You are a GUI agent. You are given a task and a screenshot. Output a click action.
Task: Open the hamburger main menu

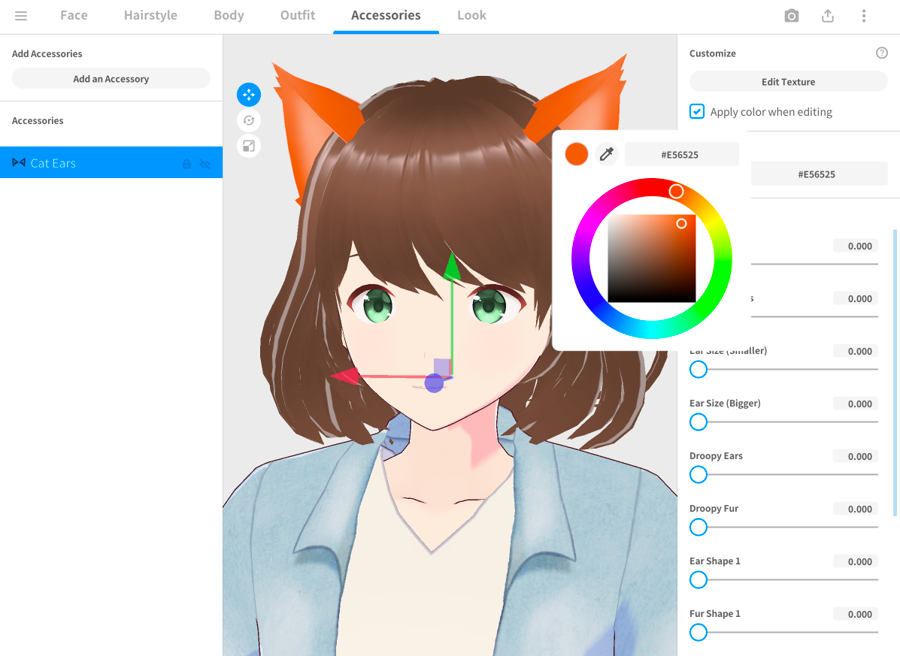(x=21, y=16)
